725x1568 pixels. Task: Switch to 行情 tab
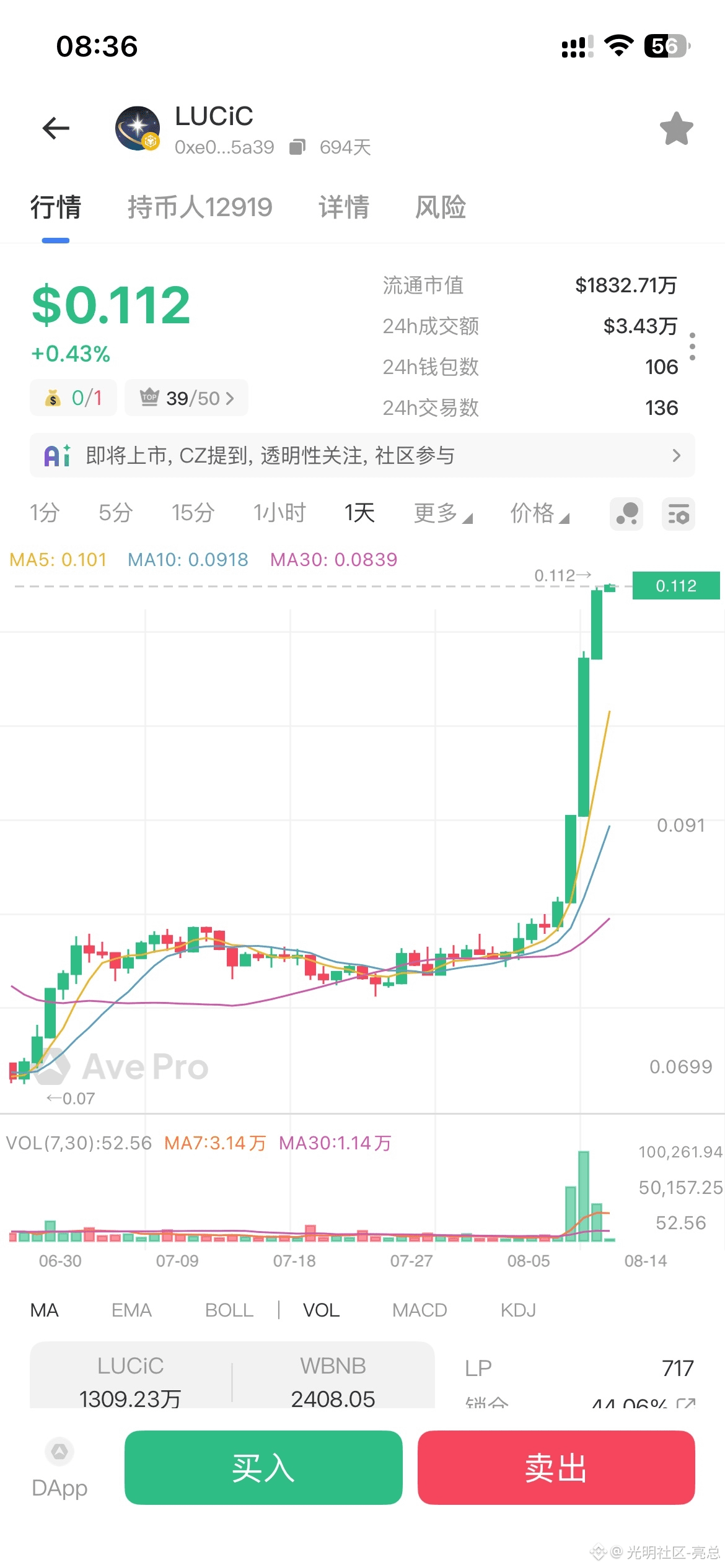(x=56, y=207)
